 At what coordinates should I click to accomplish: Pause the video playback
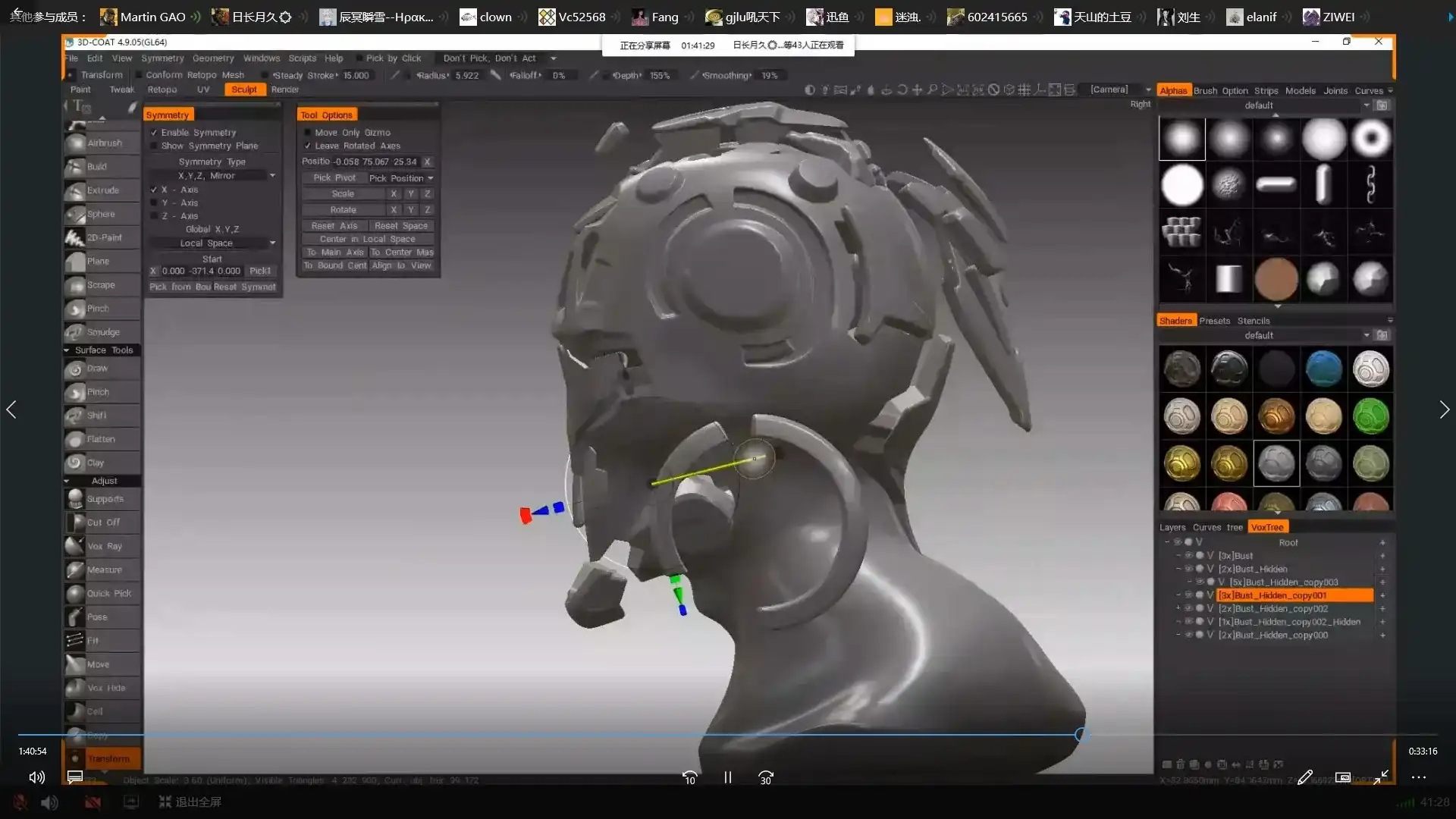(x=728, y=777)
